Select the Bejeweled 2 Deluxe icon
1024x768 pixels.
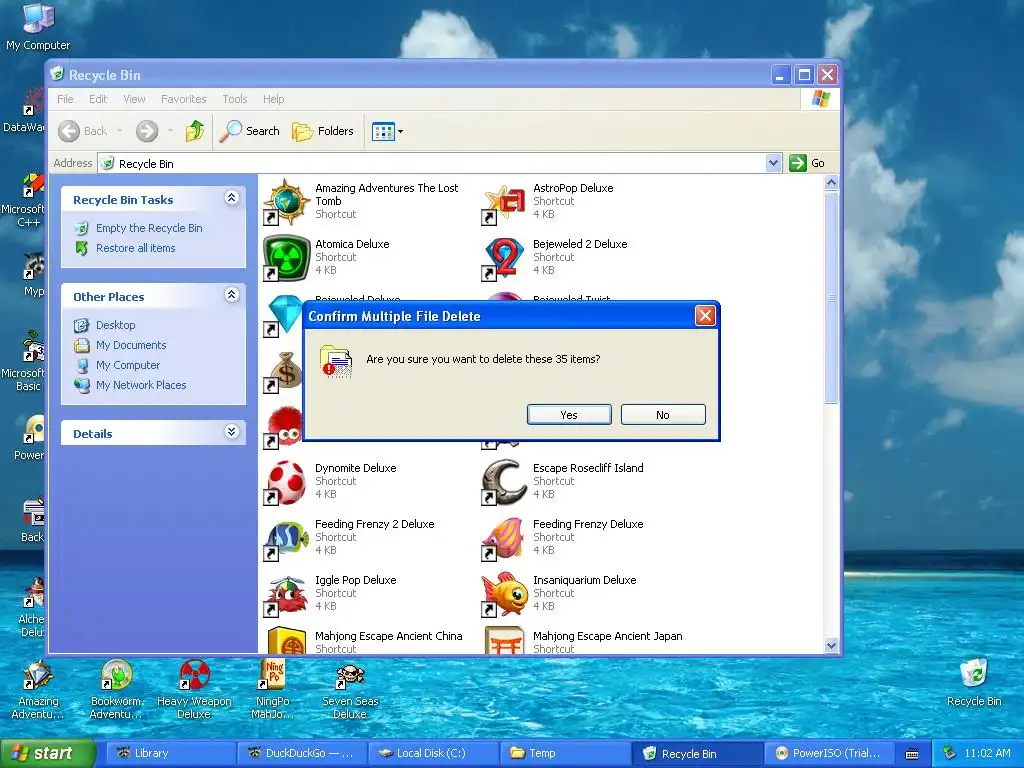(x=504, y=257)
